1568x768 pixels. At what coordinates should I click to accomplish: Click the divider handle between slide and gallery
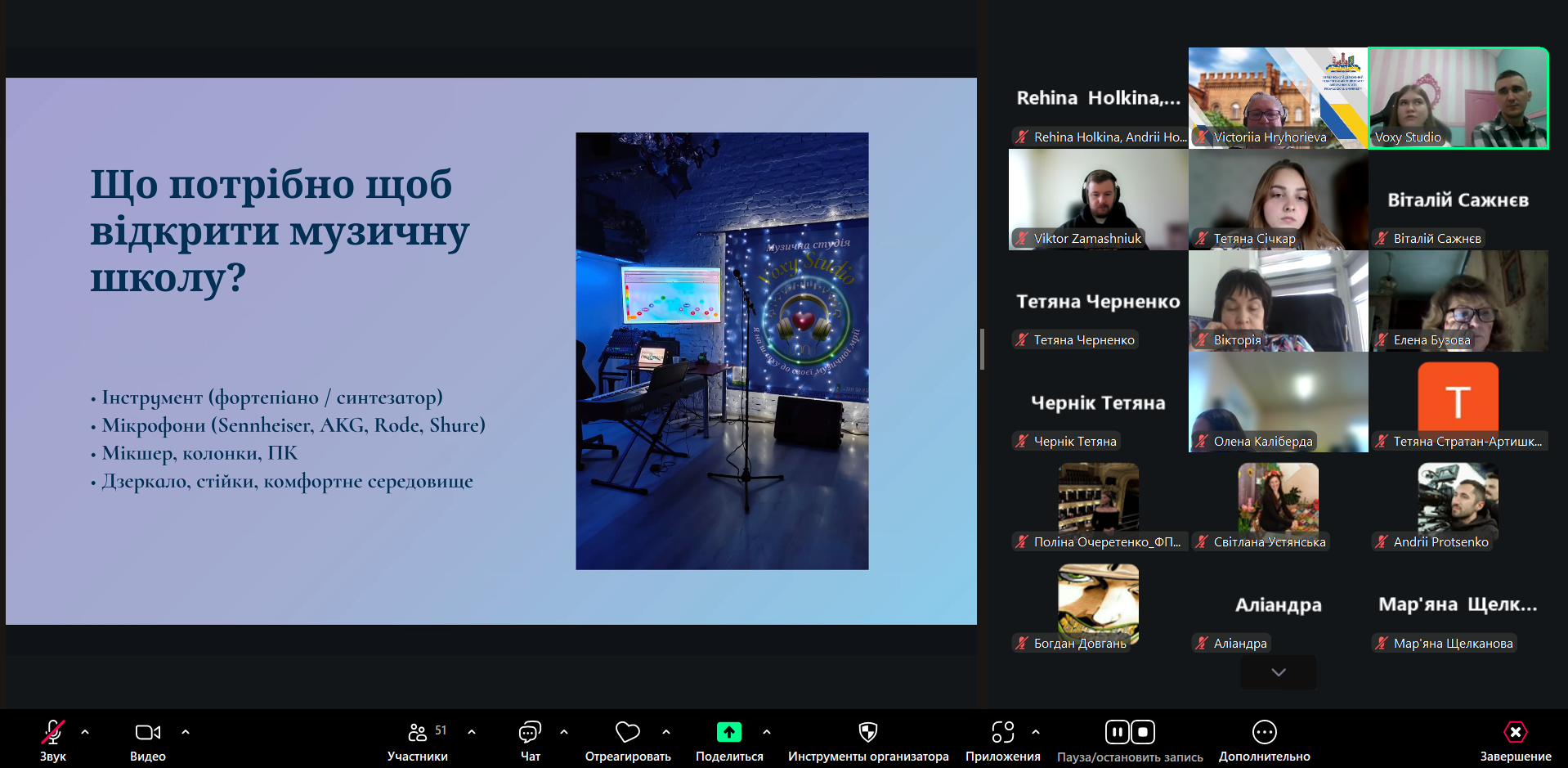point(982,349)
